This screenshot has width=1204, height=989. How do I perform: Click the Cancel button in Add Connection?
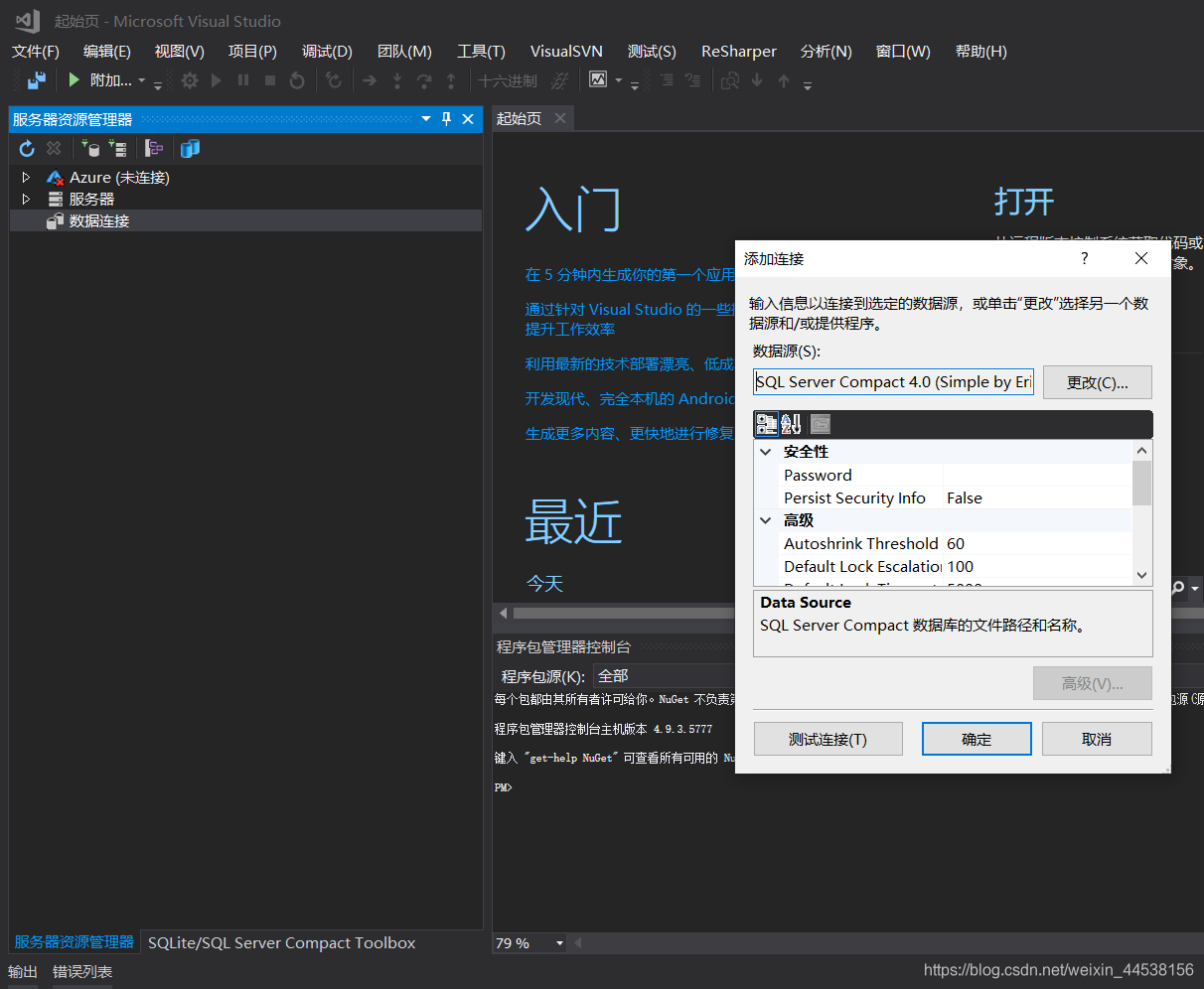tap(1097, 739)
